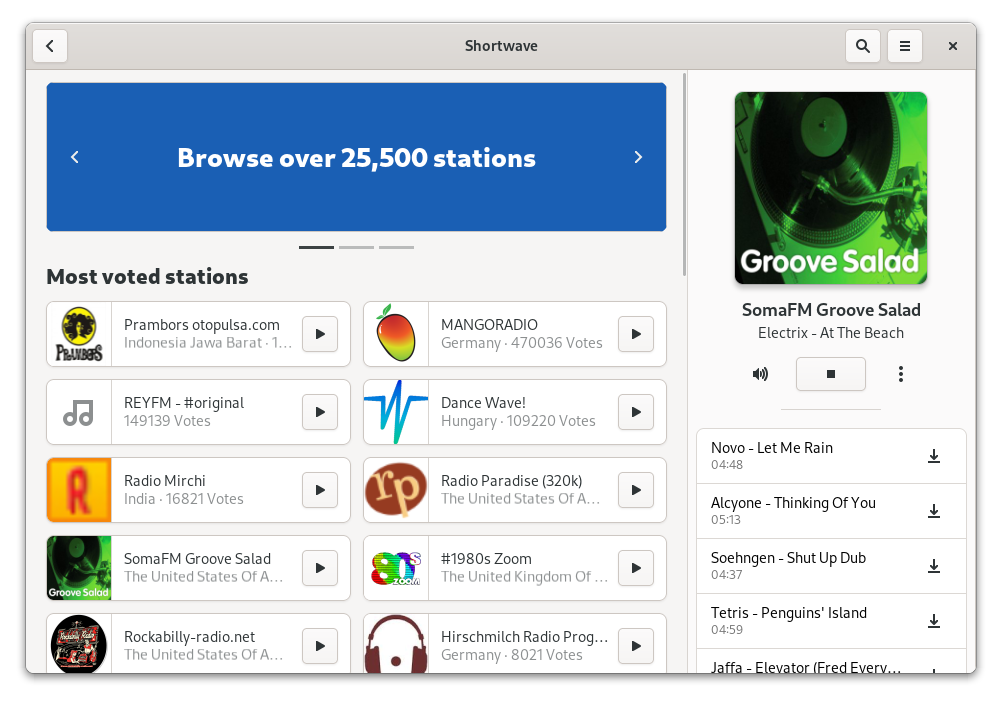
Task: Play Rockabilly-radio.net station
Action: 320,646
